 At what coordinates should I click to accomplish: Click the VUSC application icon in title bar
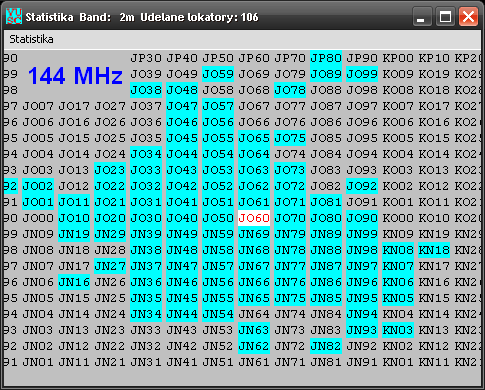tap(14, 17)
